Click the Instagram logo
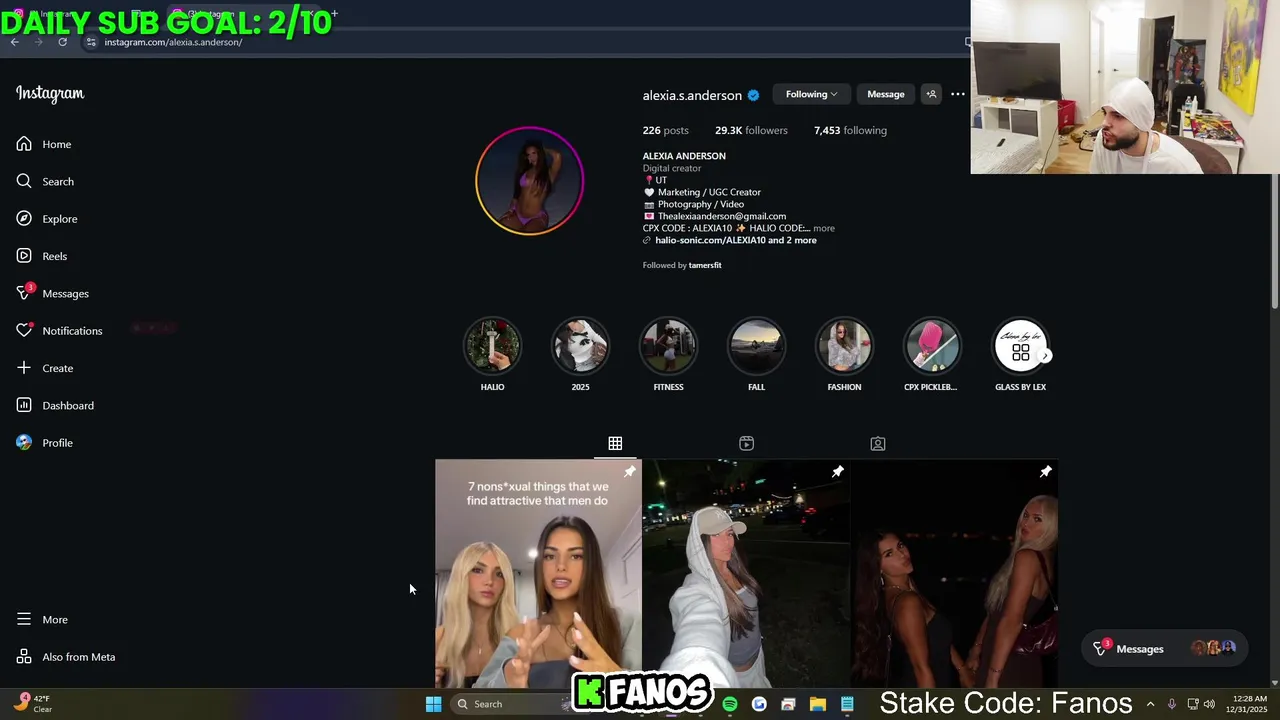Viewport: 1280px width, 720px height. (x=50, y=94)
